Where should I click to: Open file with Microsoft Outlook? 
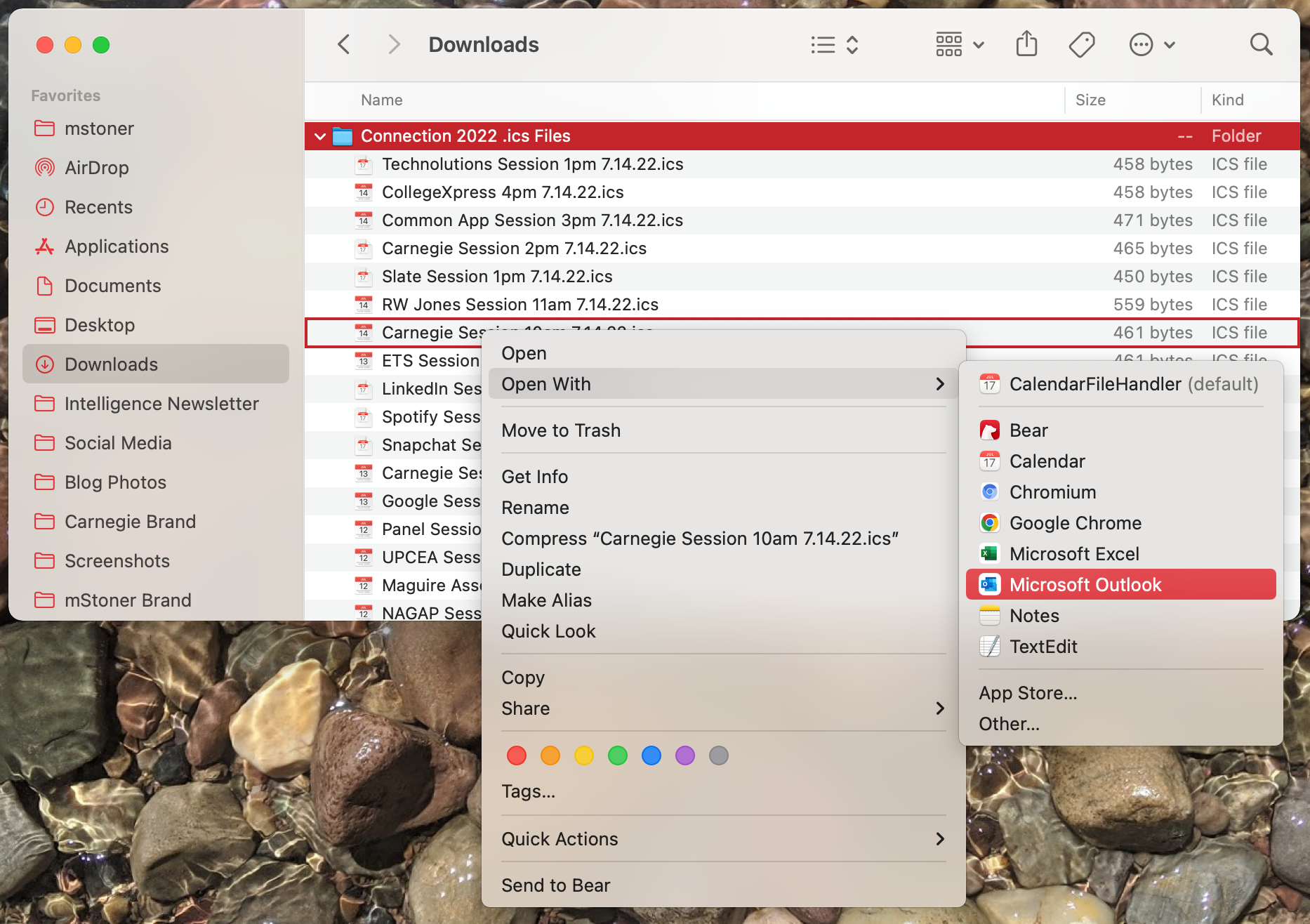pos(1120,584)
